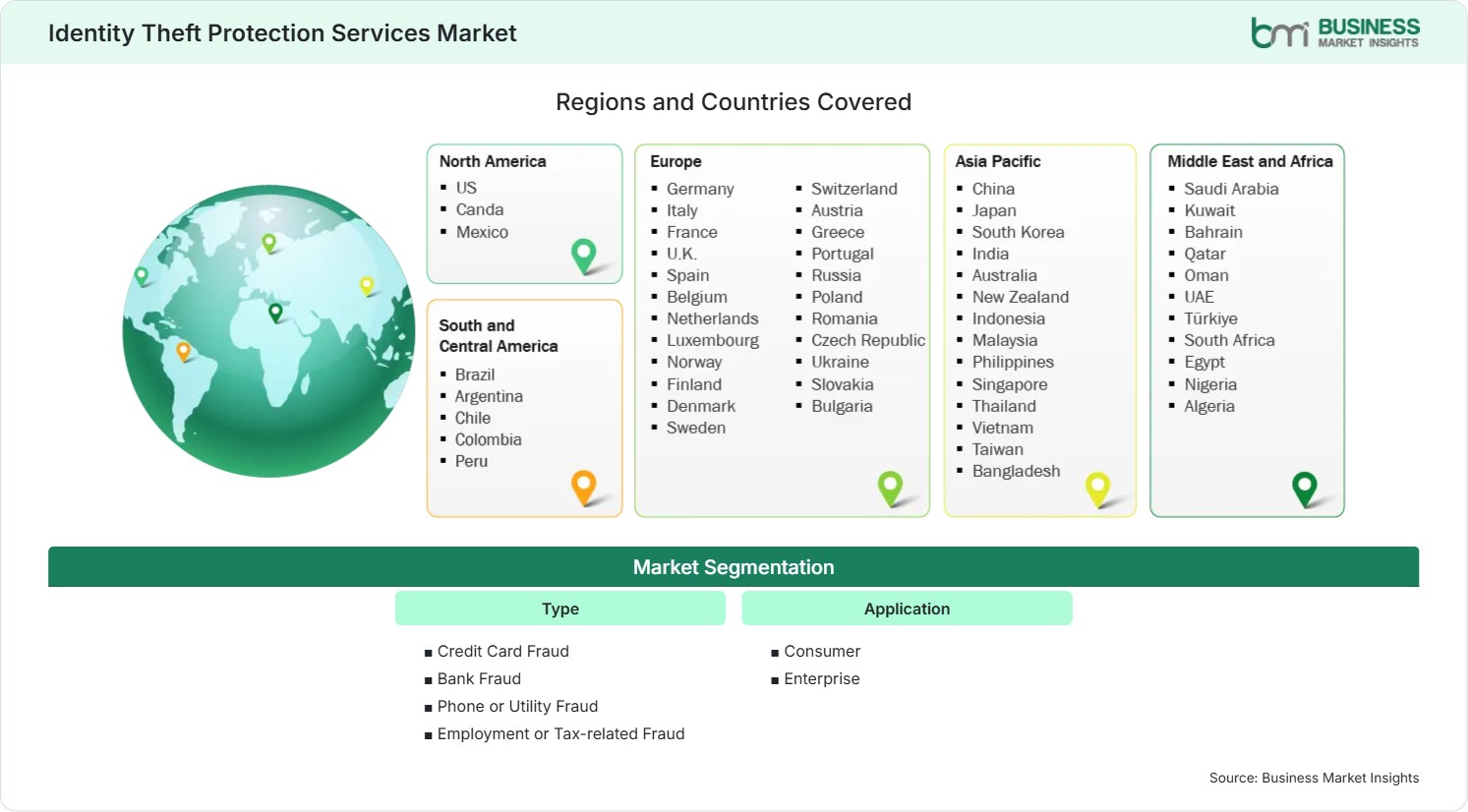Click the orange pin on the globe over South America
The width and height of the screenshot is (1468, 812).
(183, 351)
